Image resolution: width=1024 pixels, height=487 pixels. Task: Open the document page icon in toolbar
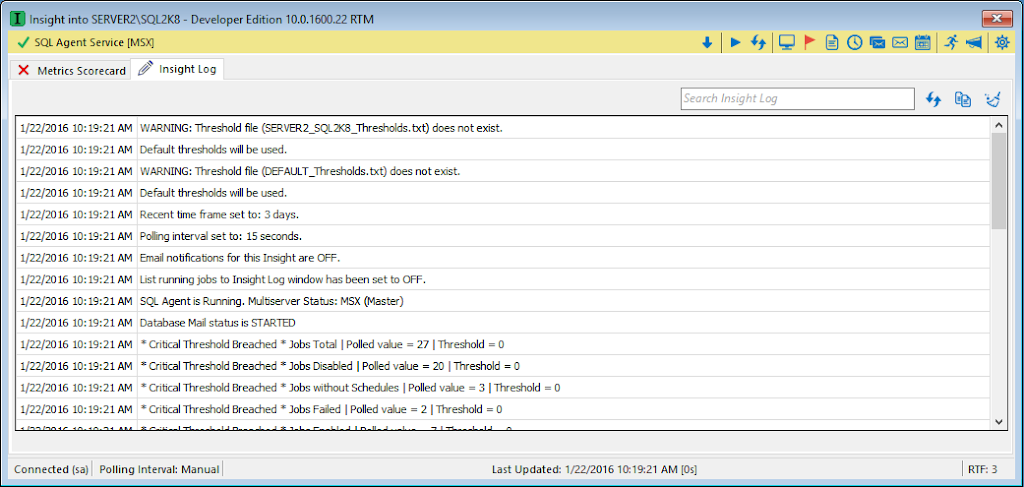pyautogui.click(x=831, y=42)
